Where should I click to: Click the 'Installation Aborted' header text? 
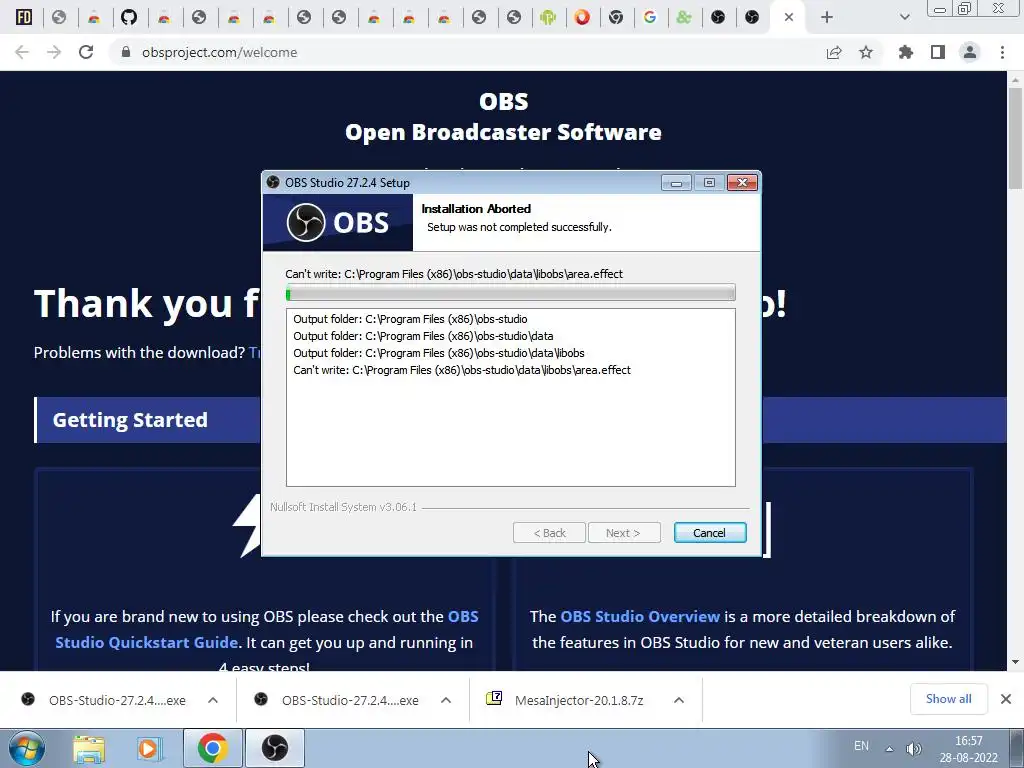pyautogui.click(x=476, y=209)
